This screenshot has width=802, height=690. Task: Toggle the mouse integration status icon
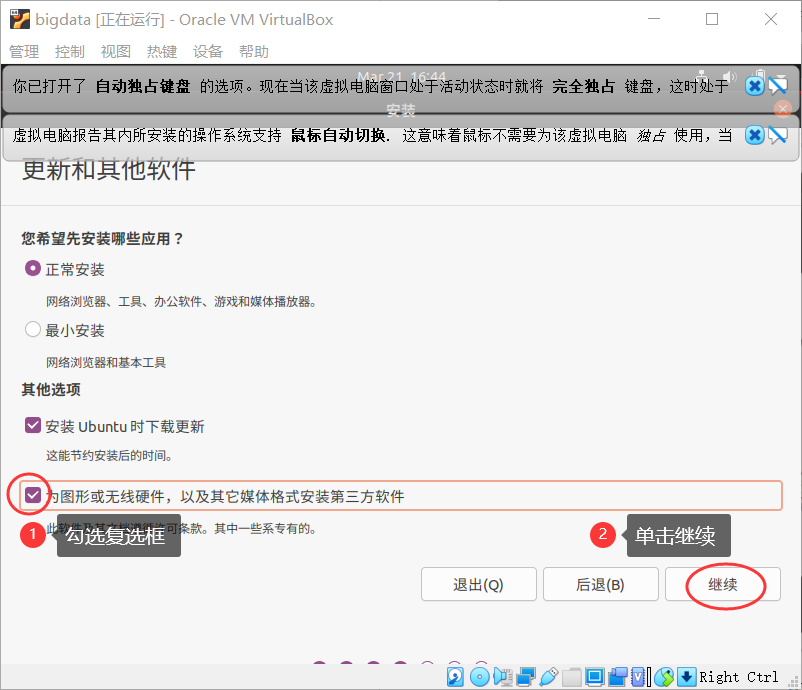pos(664,677)
